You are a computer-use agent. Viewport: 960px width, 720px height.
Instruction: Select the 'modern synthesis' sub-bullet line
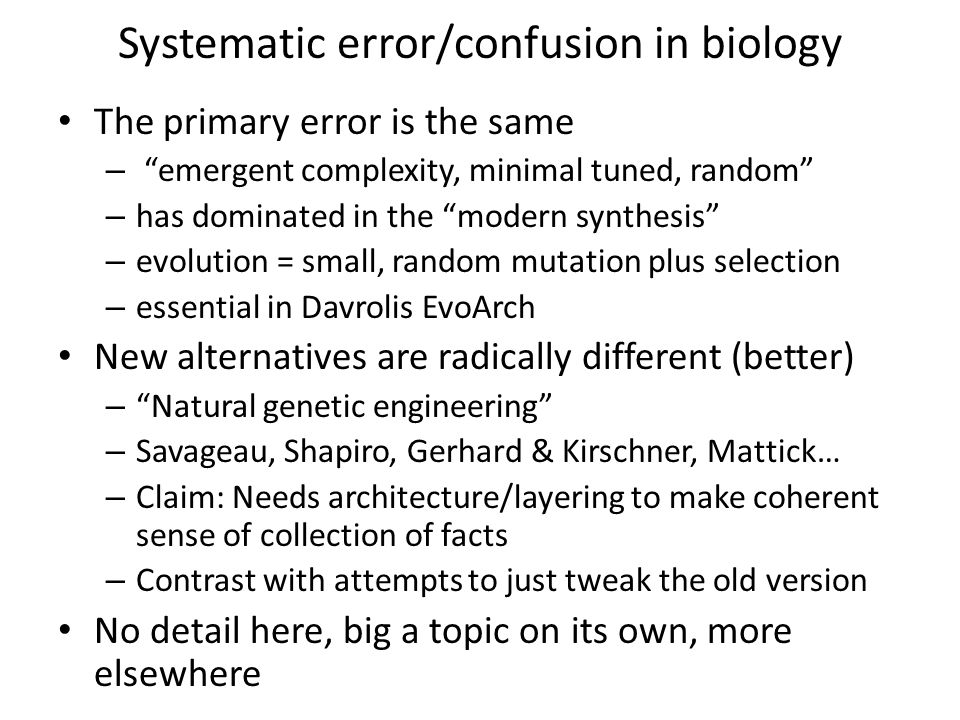pyautogui.click(x=427, y=217)
